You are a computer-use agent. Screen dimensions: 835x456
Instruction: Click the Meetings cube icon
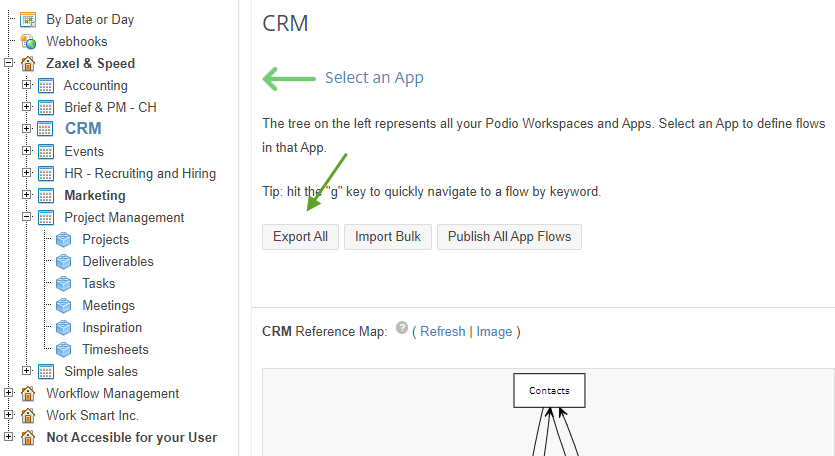click(x=63, y=306)
